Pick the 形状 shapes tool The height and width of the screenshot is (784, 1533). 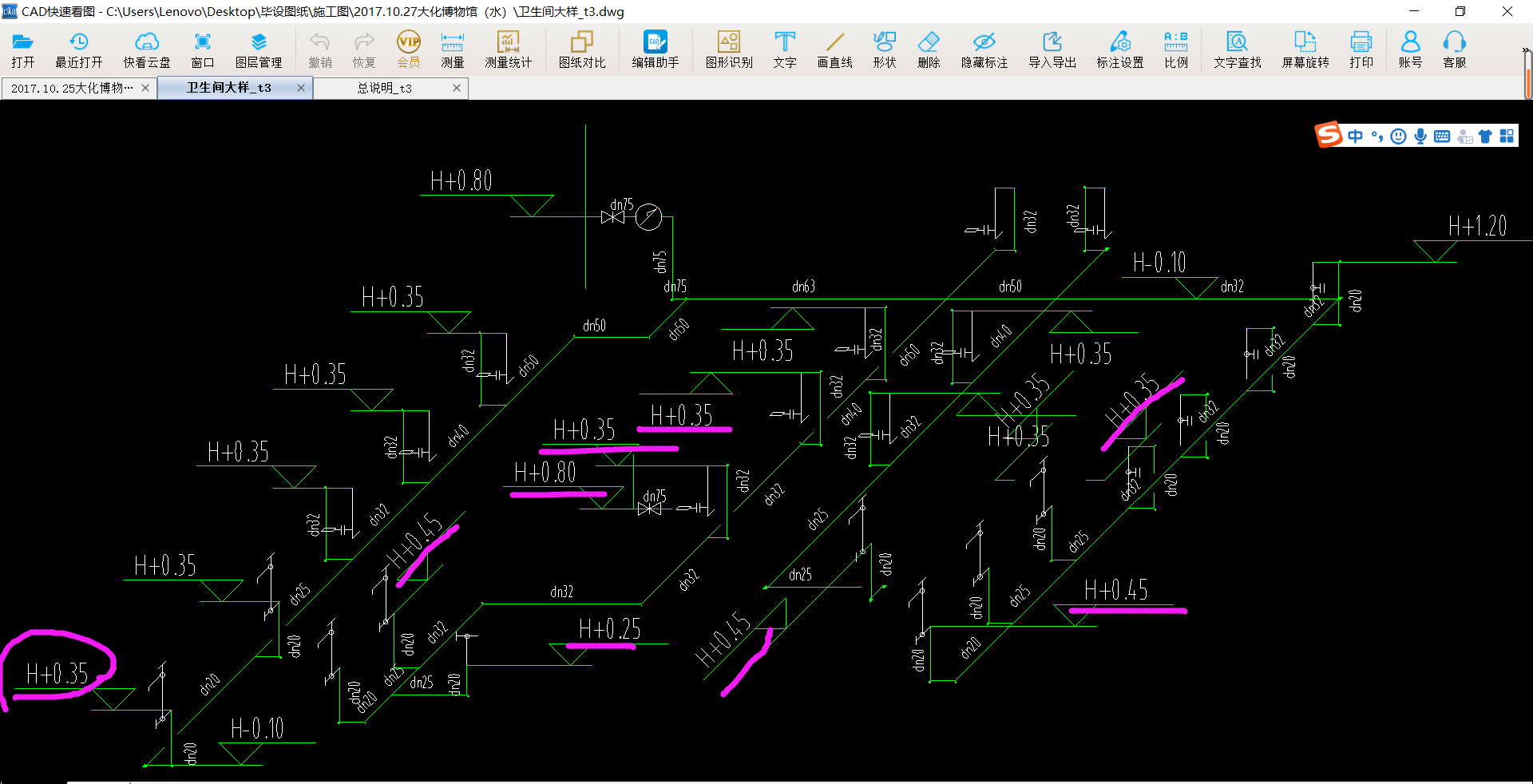click(x=885, y=49)
